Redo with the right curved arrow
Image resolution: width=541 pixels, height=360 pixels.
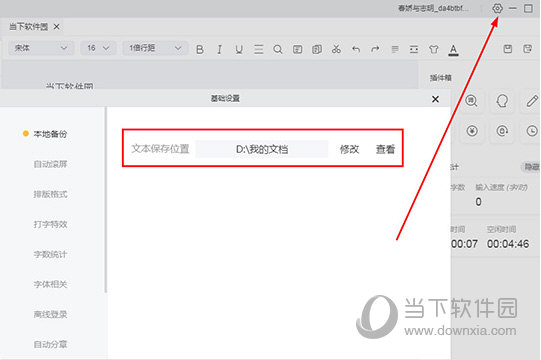[x=375, y=49]
